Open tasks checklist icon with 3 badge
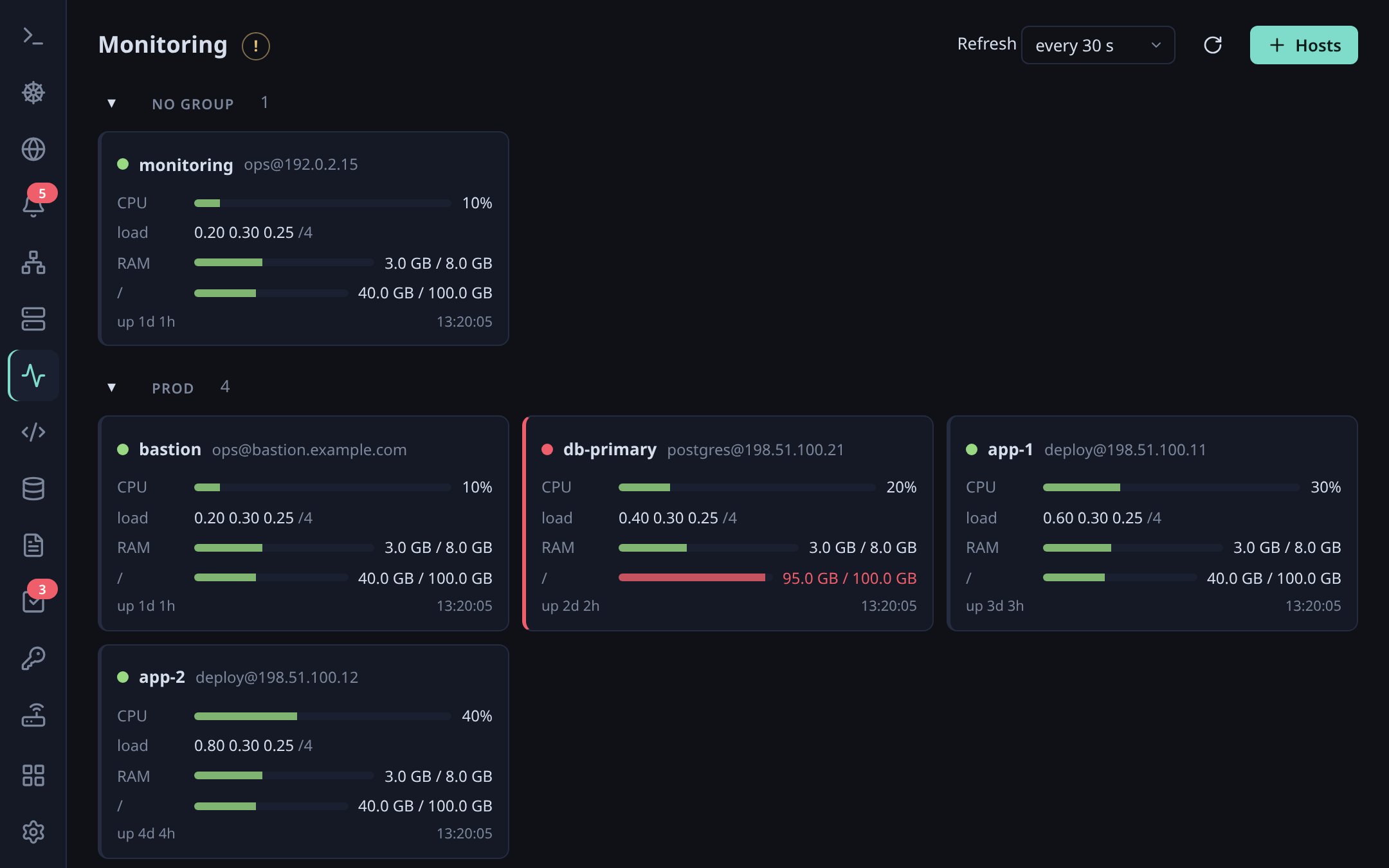Image resolution: width=1389 pixels, height=868 pixels. tap(33, 602)
